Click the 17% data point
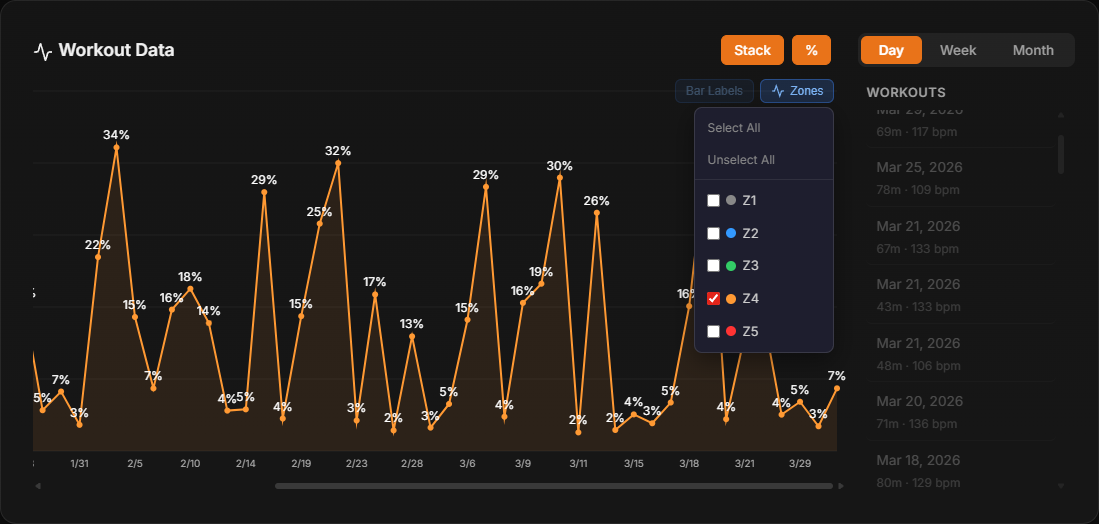 (x=375, y=294)
